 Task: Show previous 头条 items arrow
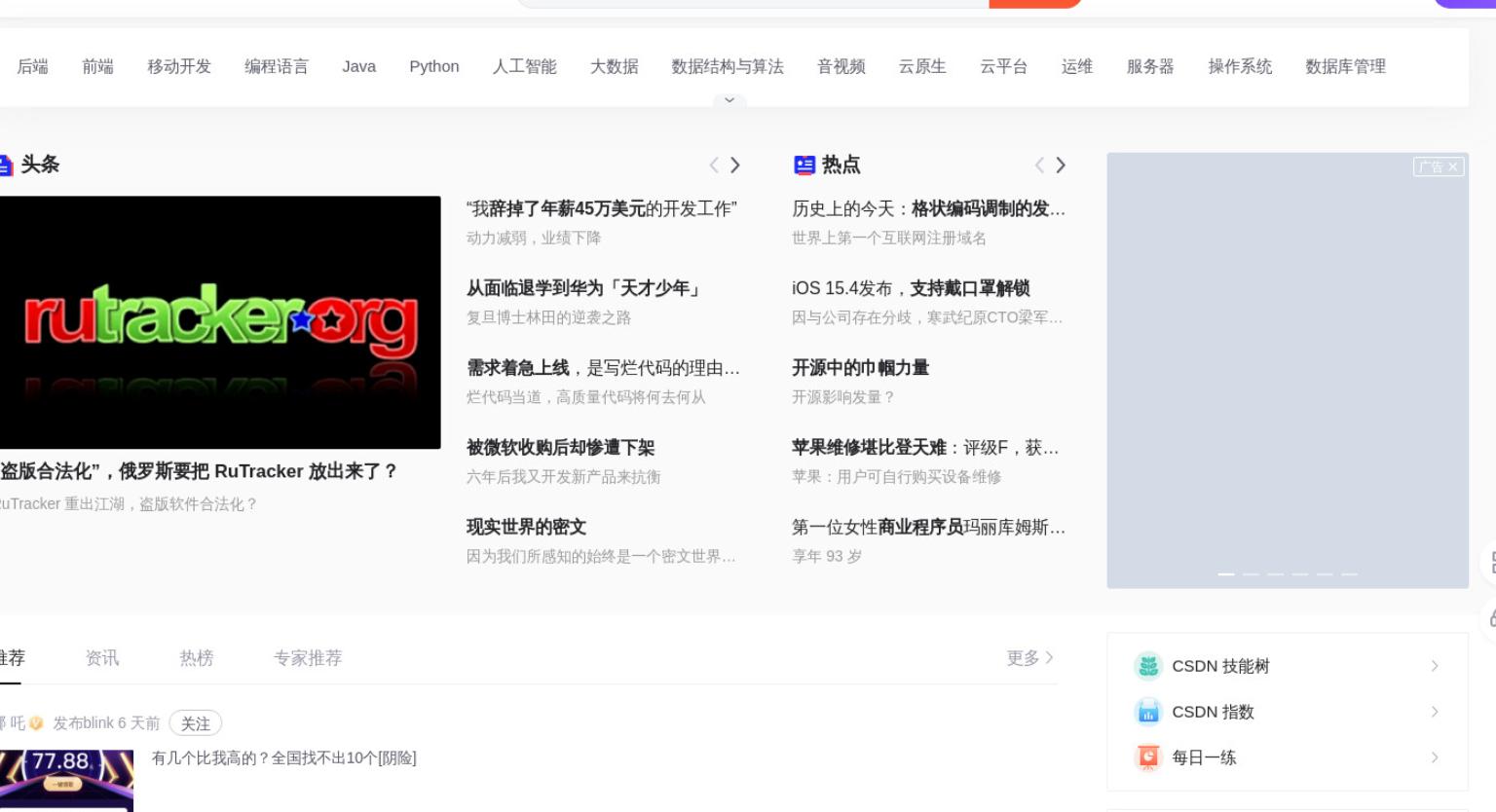pyautogui.click(x=714, y=166)
